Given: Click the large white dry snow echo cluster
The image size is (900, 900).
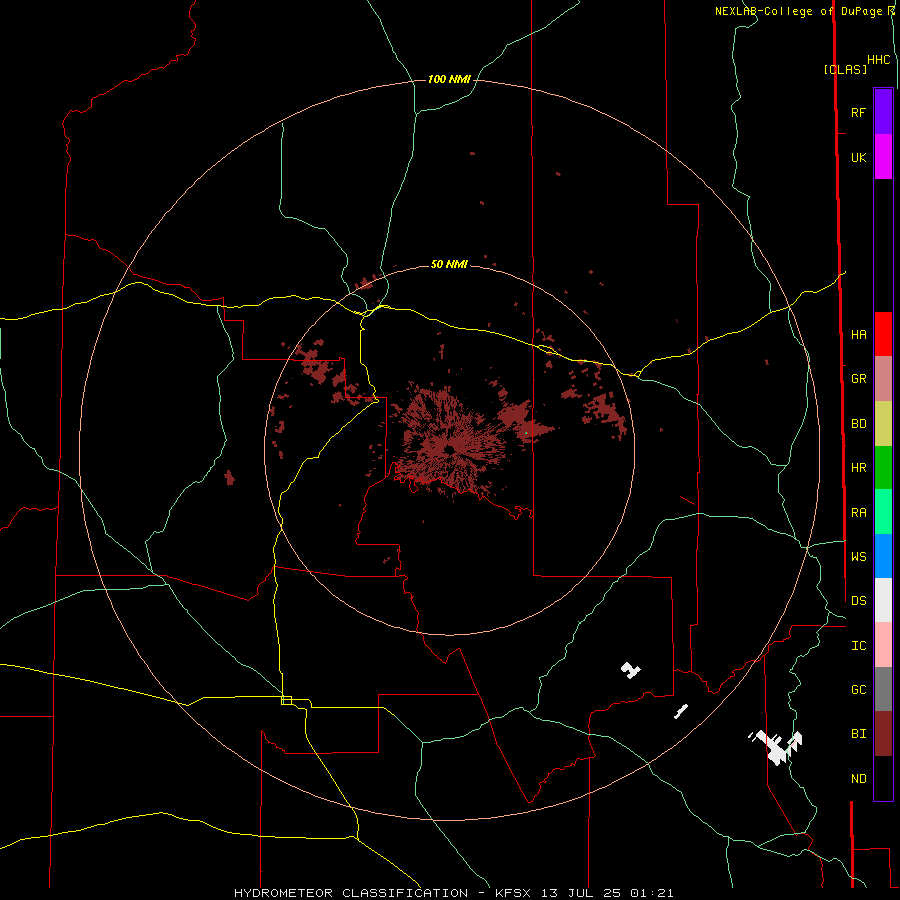Looking at the screenshot, I should click(x=777, y=747).
